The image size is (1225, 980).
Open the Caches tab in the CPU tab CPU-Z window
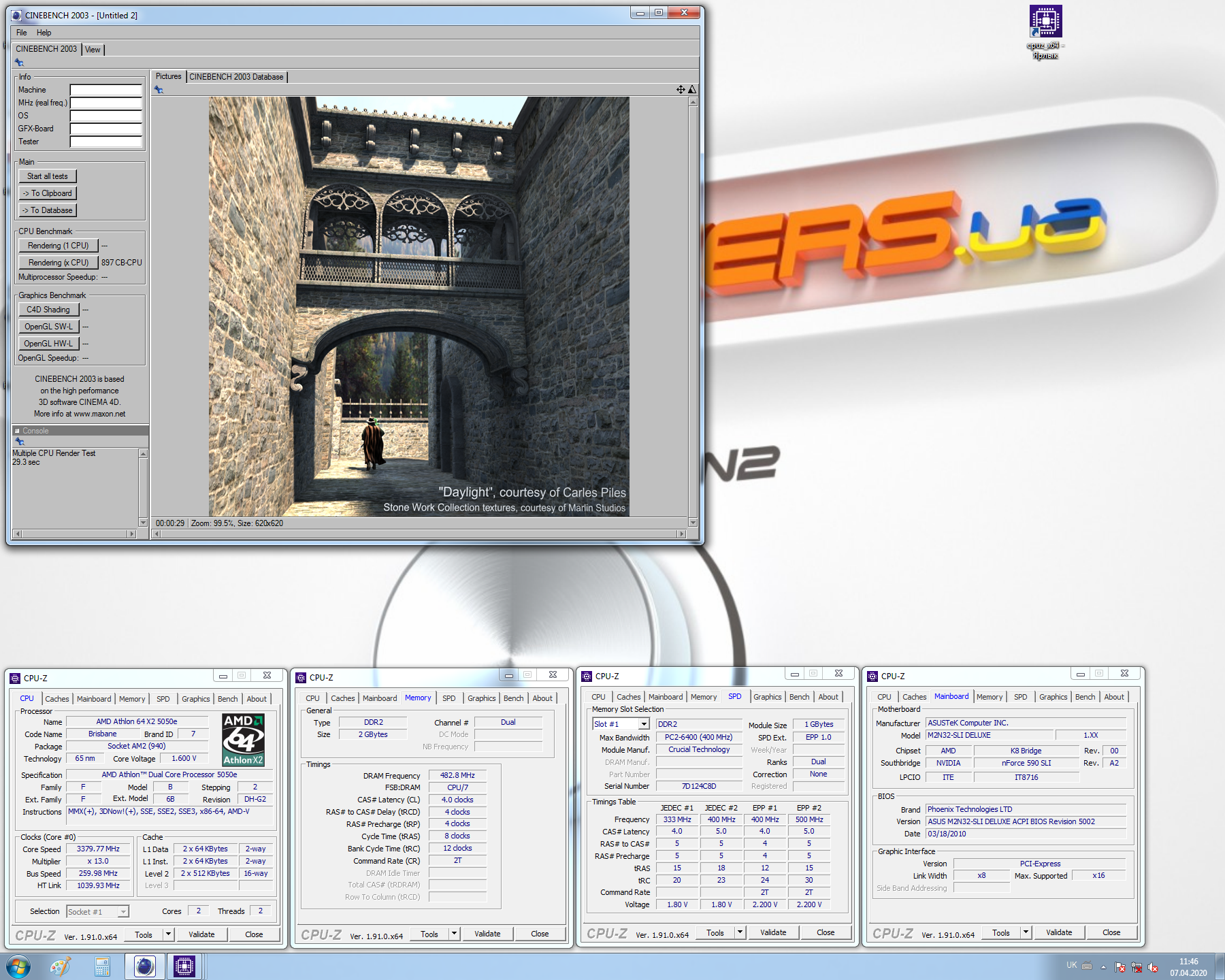coord(57,699)
